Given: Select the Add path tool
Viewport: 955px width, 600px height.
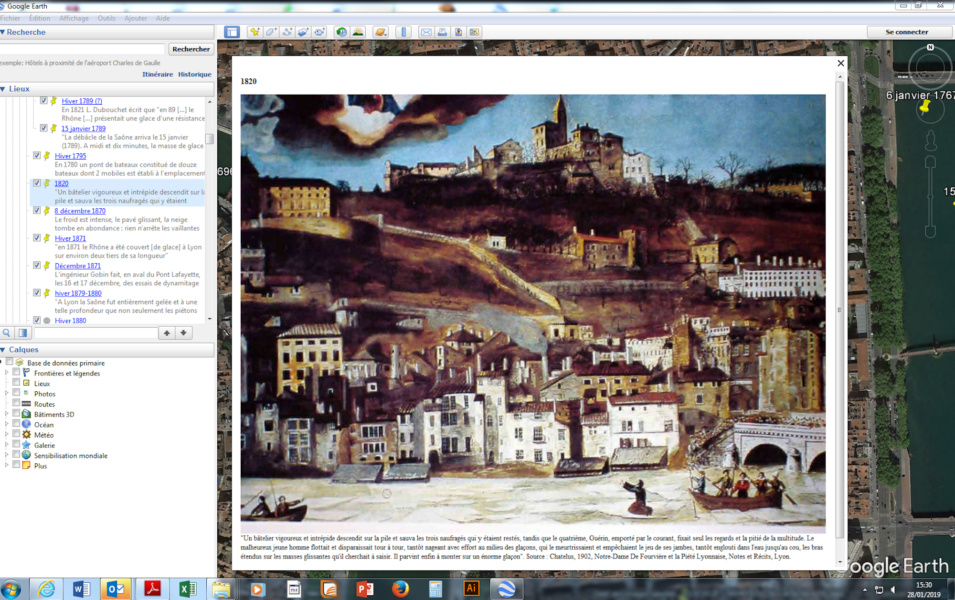Looking at the screenshot, I should (287, 32).
